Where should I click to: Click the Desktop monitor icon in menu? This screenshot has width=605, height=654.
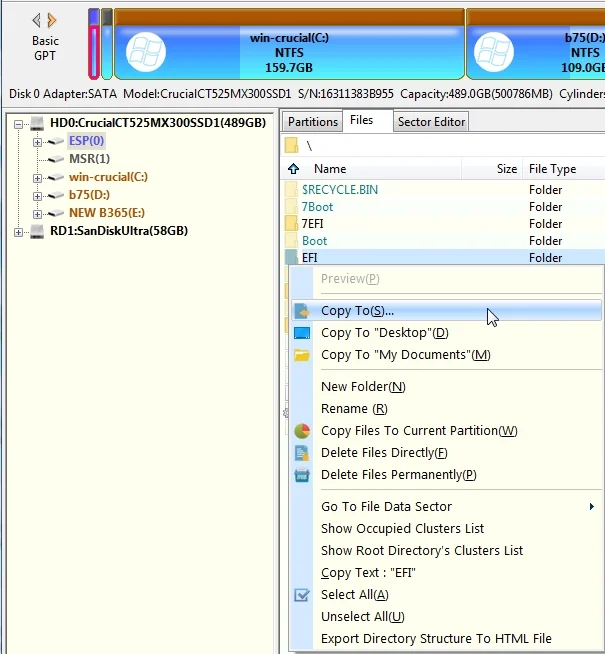(x=302, y=333)
